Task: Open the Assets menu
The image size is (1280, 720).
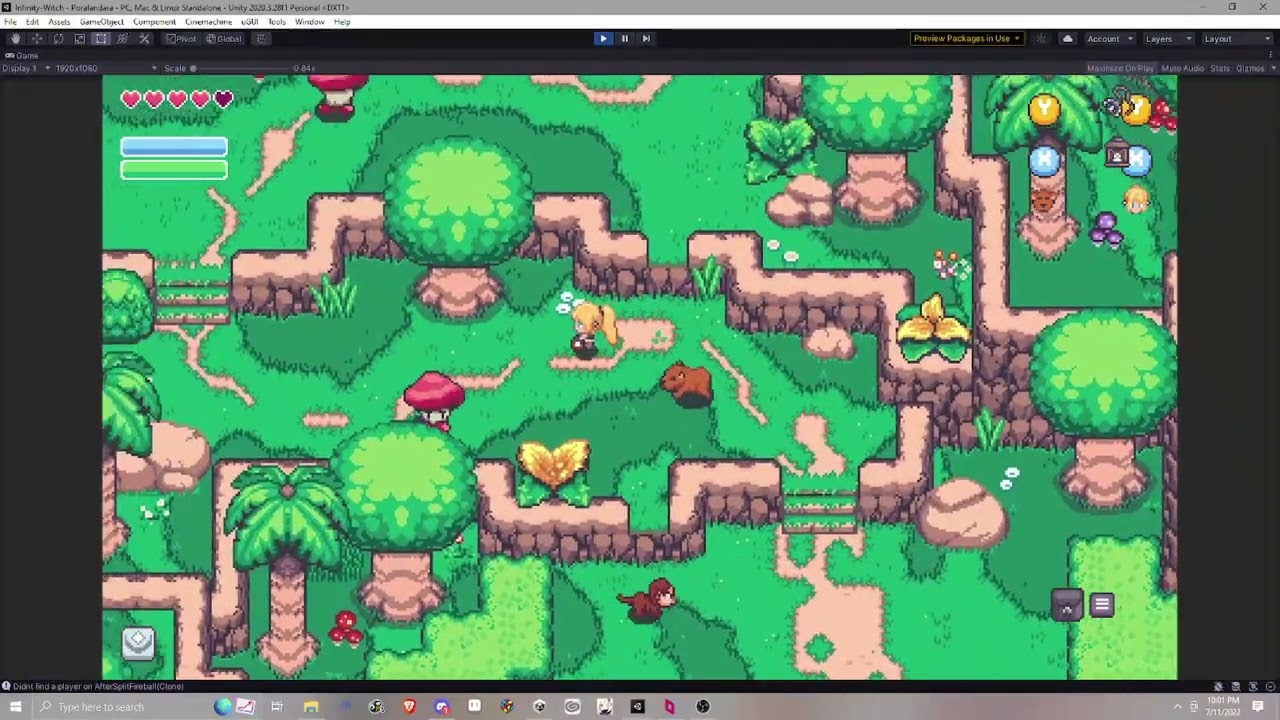Action: (59, 22)
